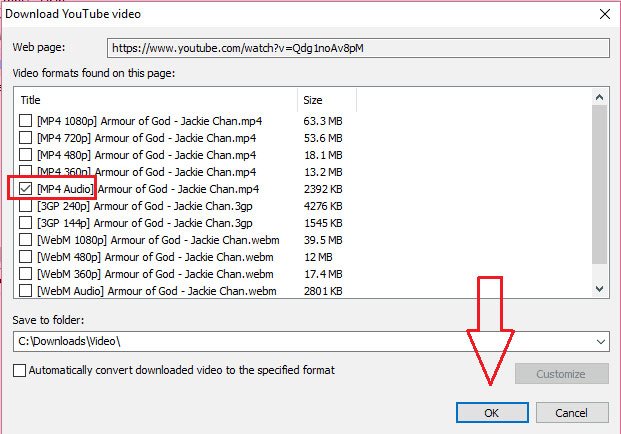Open the Save to folder dropdown arrow
The image size is (621, 434).
[601, 341]
